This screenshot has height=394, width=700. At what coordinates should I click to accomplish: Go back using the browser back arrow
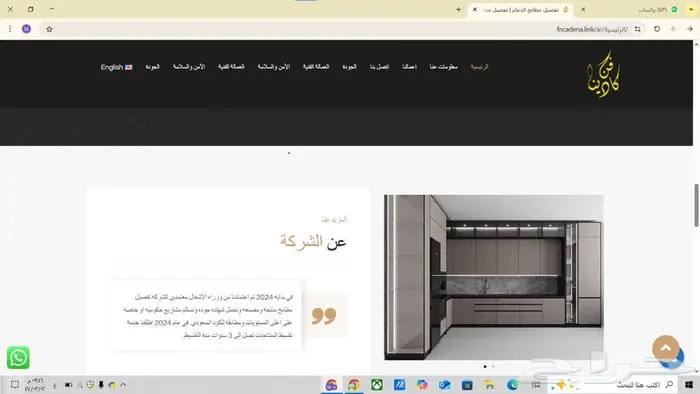(690, 29)
